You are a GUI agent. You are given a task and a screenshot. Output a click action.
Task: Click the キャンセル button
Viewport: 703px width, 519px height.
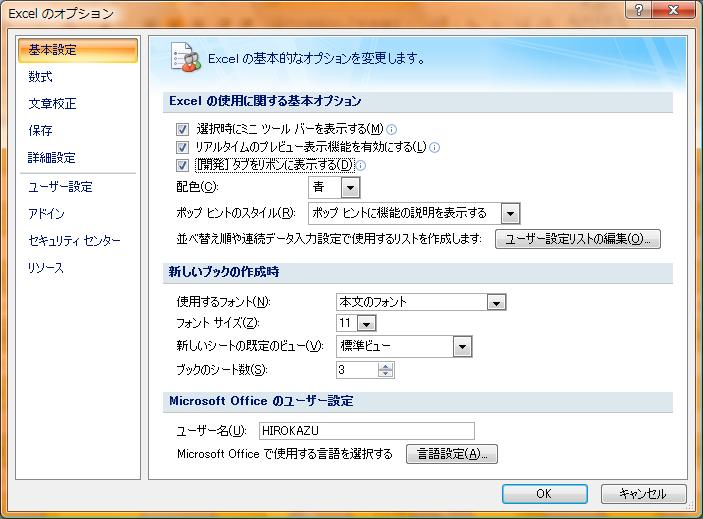click(x=643, y=493)
